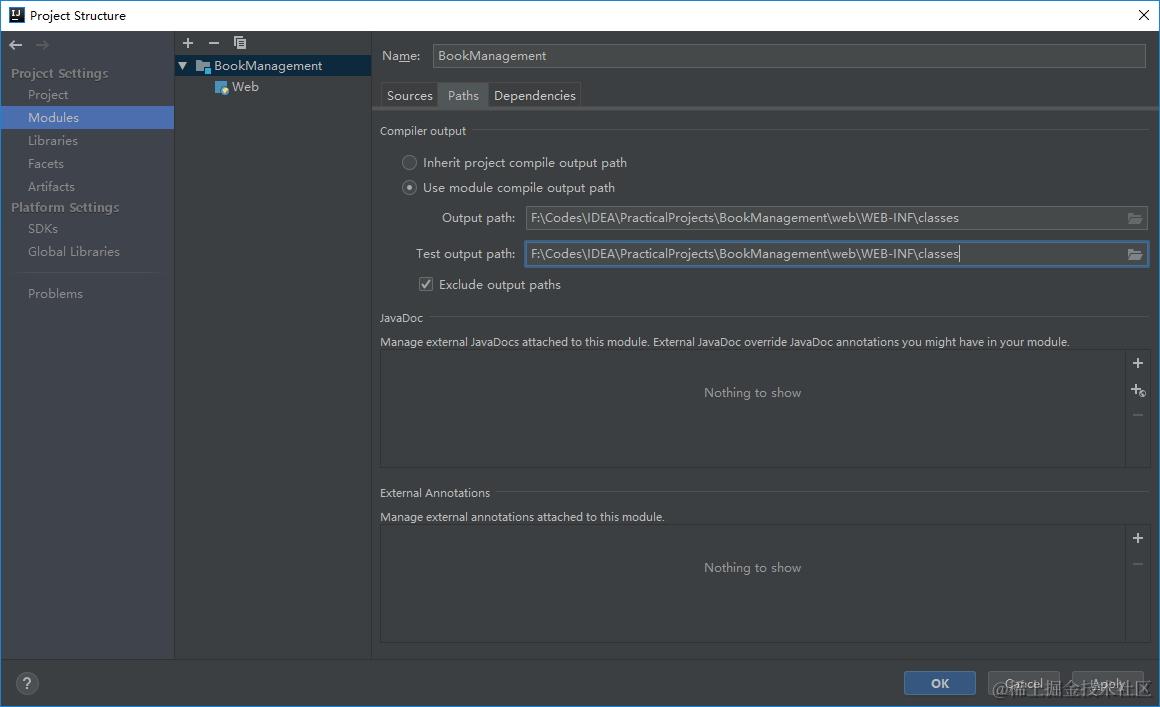Viewport: 1160px width, 707px height.
Task: Click the External Annotations list area
Action: 752,584
